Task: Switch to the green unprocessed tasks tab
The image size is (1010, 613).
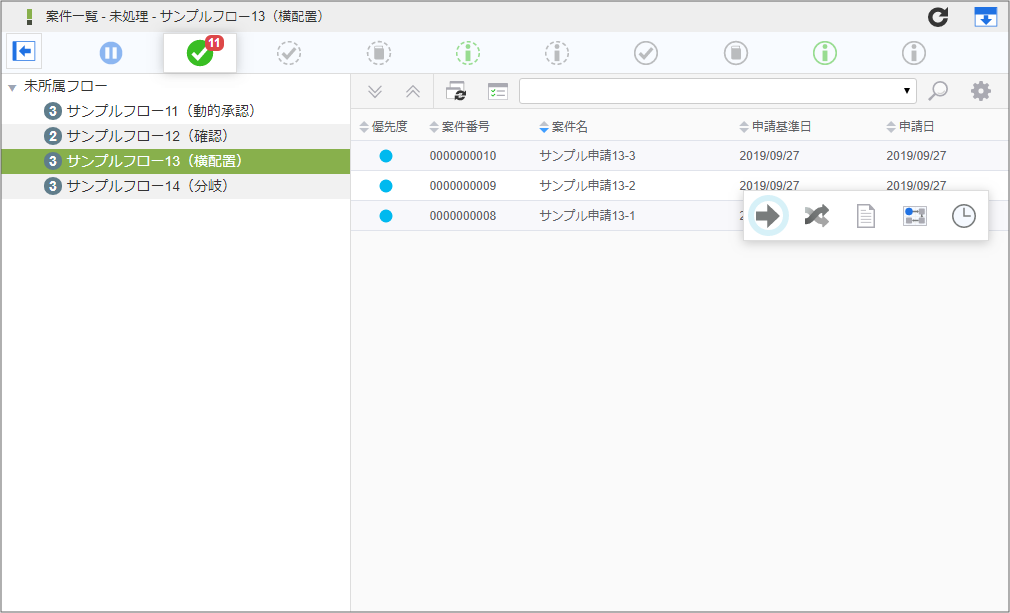Action: [199, 52]
